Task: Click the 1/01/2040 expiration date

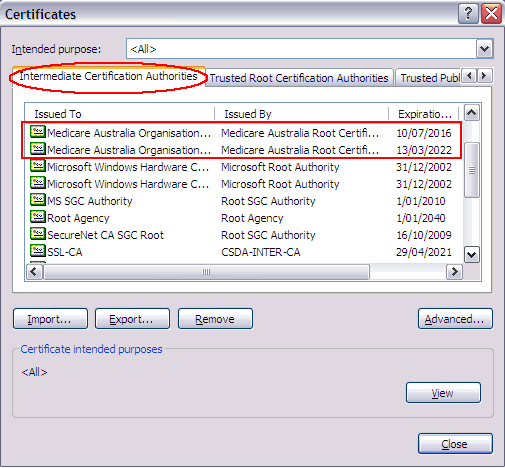Action: click(x=421, y=218)
